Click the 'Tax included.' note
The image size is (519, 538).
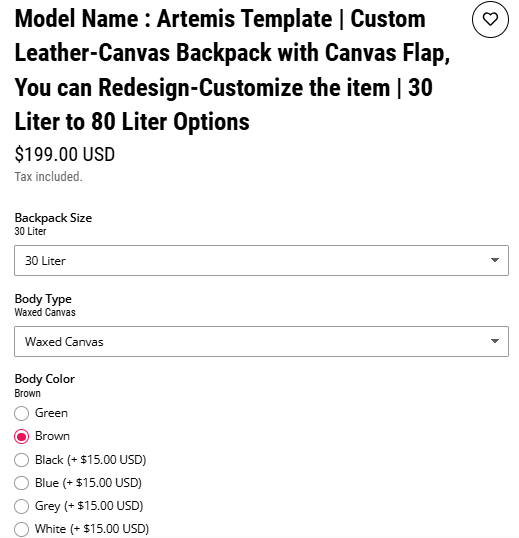point(48,177)
